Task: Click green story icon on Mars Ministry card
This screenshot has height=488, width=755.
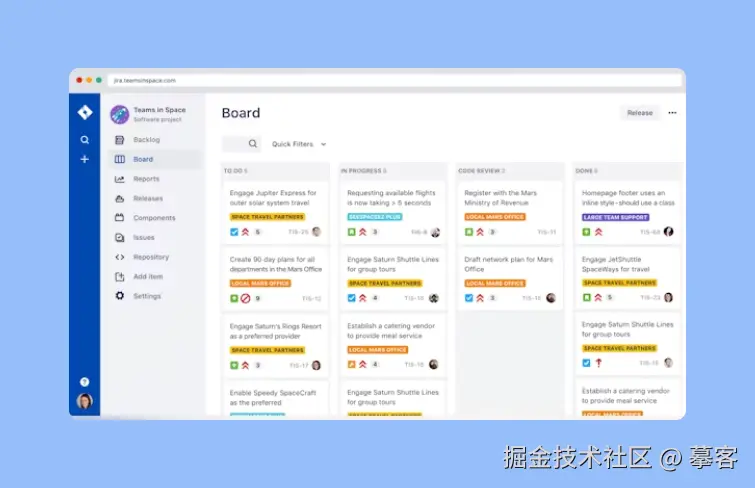Action: 469,232
